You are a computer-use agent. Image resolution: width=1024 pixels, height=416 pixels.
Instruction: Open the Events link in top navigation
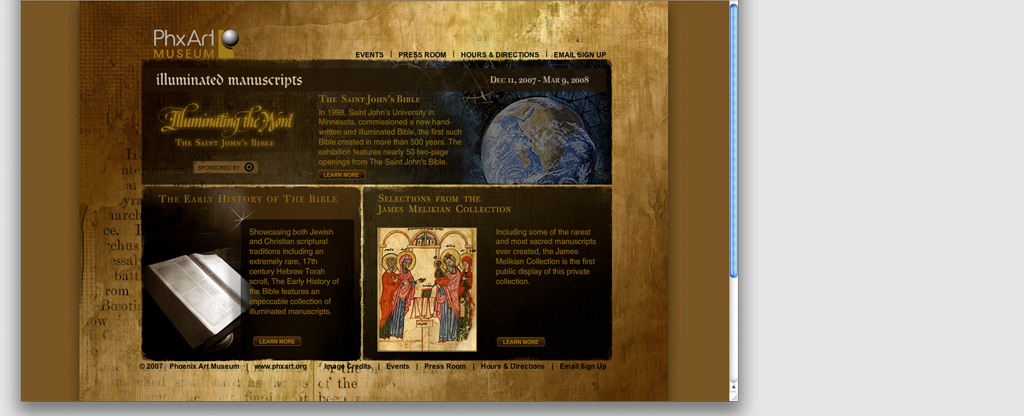point(370,55)
